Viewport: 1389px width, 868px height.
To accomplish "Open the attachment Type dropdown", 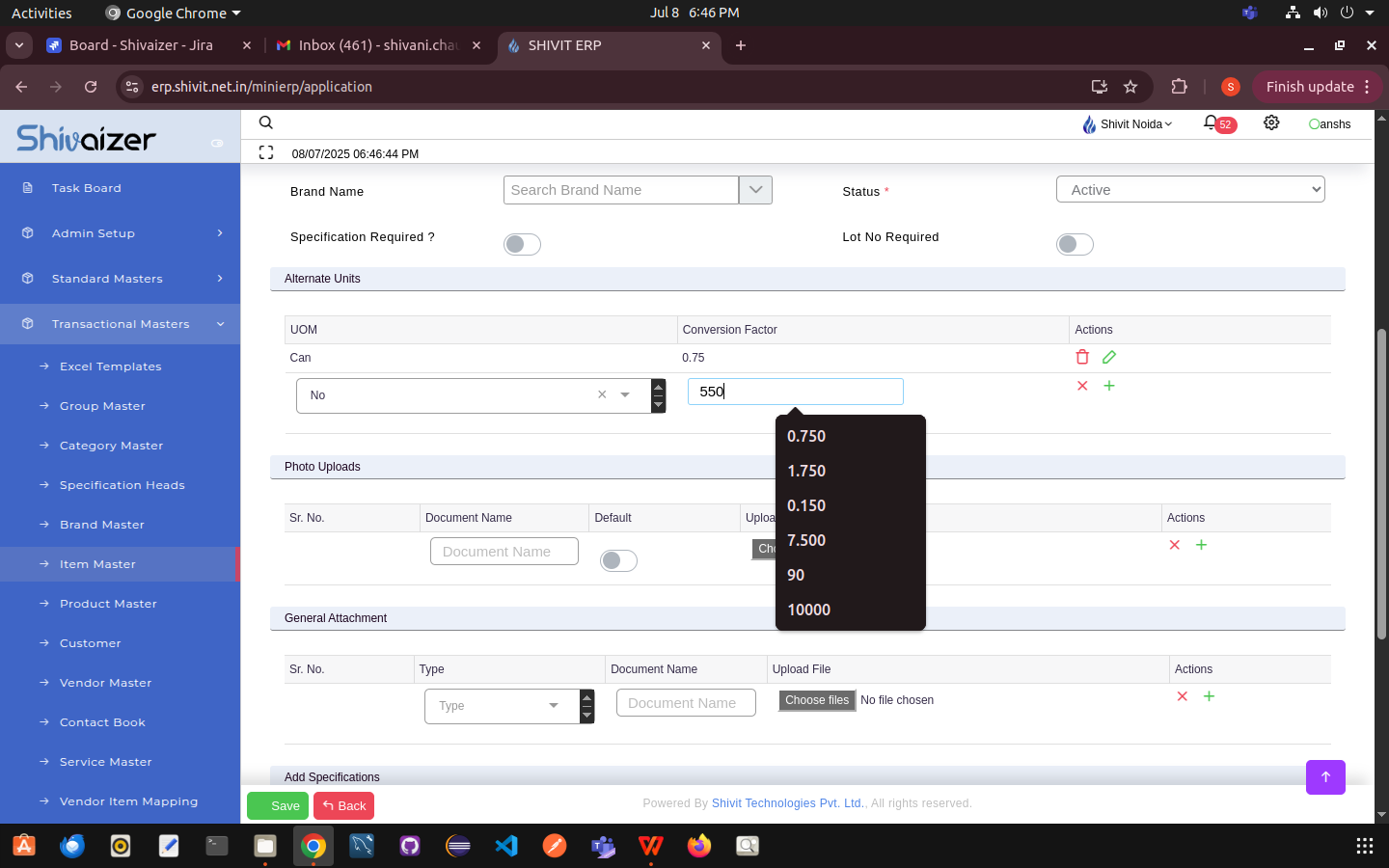I will pyautogui.click(x=500, y=706).
